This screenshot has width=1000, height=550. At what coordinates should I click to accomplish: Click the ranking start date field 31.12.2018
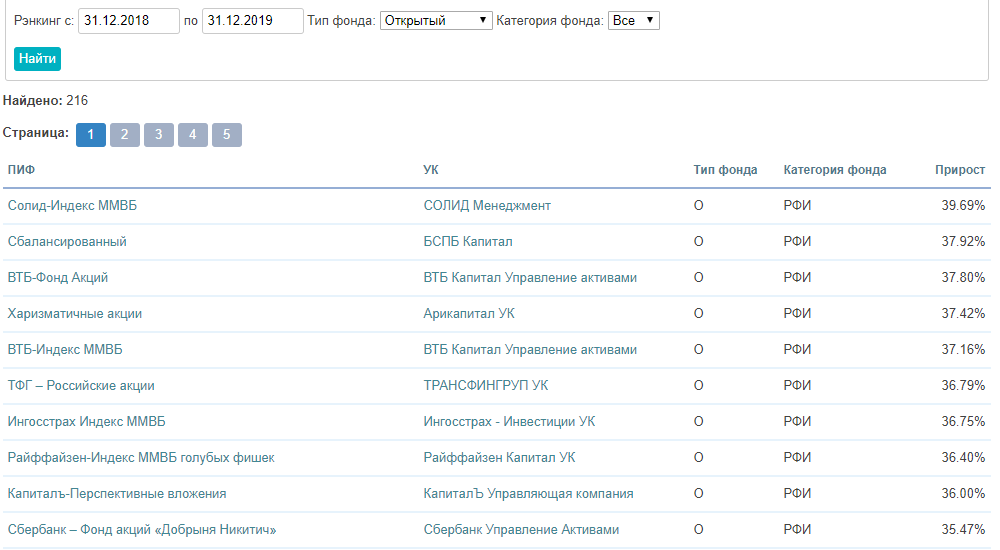[129, 20]
